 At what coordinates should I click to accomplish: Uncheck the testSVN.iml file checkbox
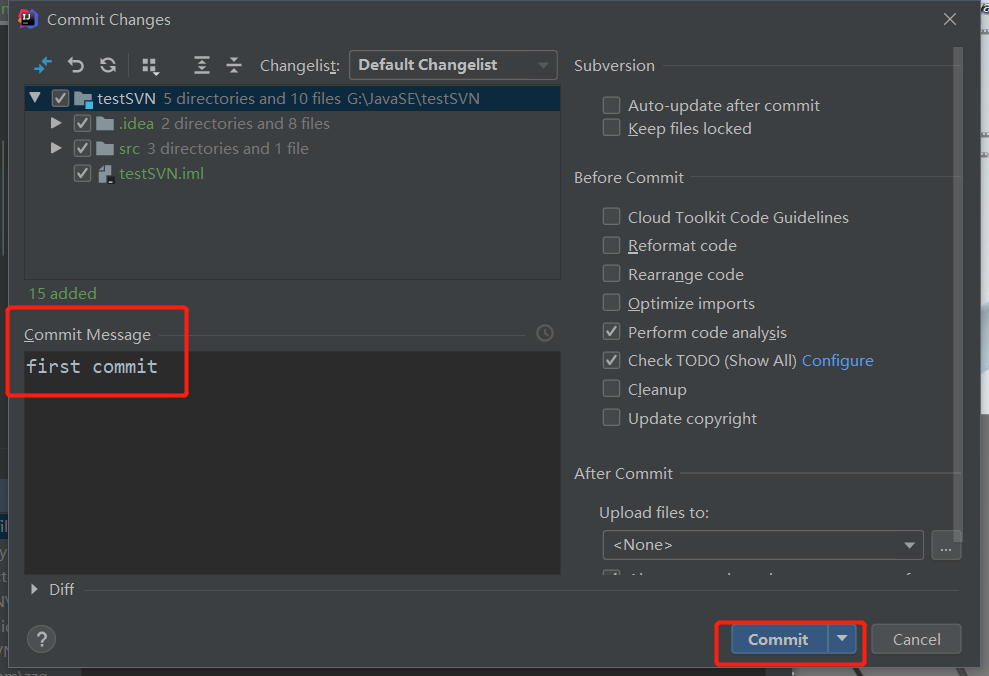[82, 173]
